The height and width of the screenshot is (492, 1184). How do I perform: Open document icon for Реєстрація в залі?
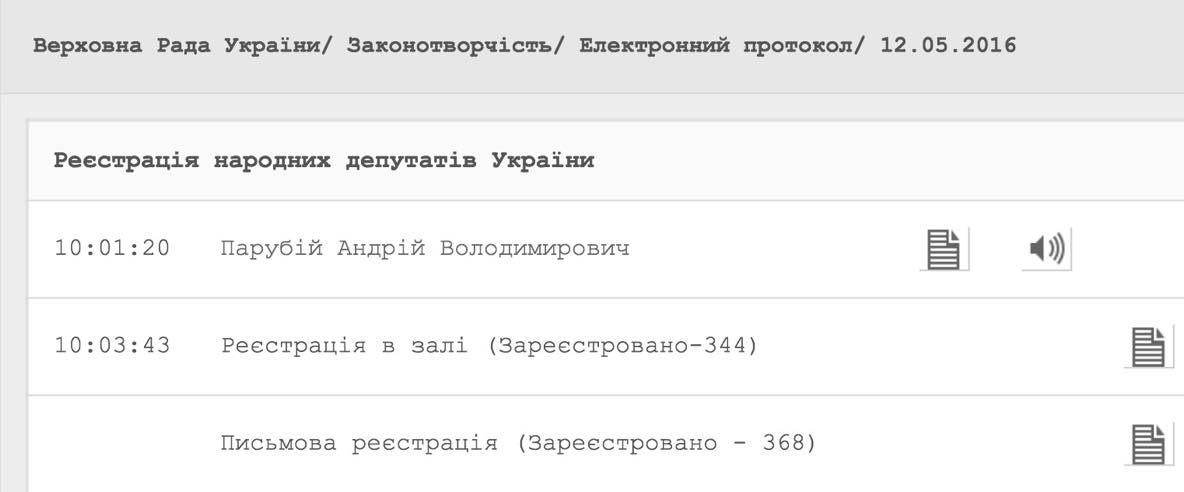tap(1147, 347)
